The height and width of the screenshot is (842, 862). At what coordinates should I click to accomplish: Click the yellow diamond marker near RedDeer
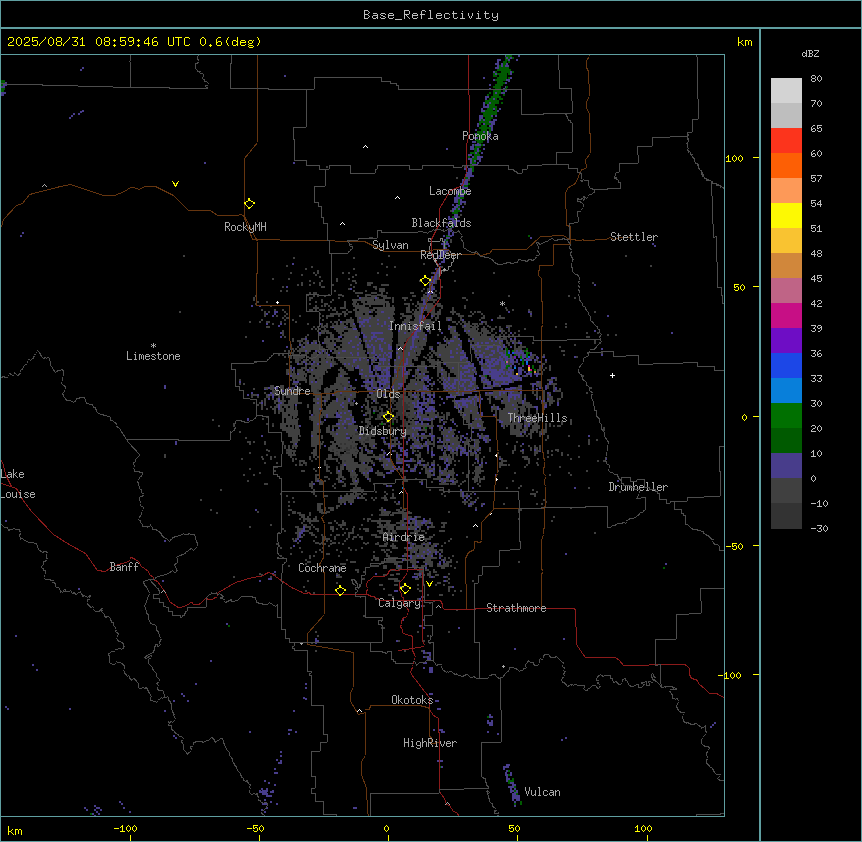pyautogui.click(x=425, y=281)
